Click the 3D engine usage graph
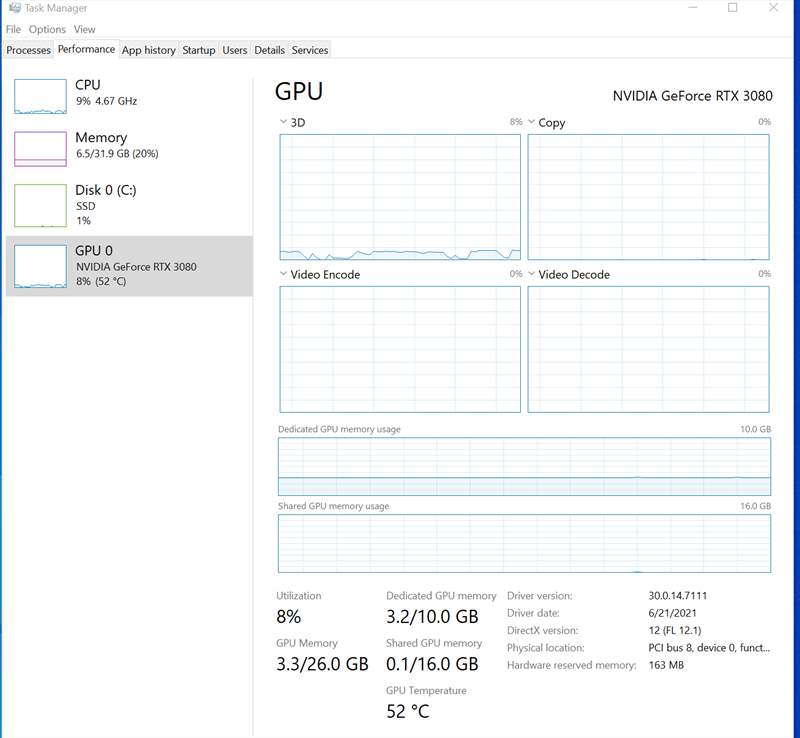The width and height of the screenshot is (800, 738). [400, 197]
